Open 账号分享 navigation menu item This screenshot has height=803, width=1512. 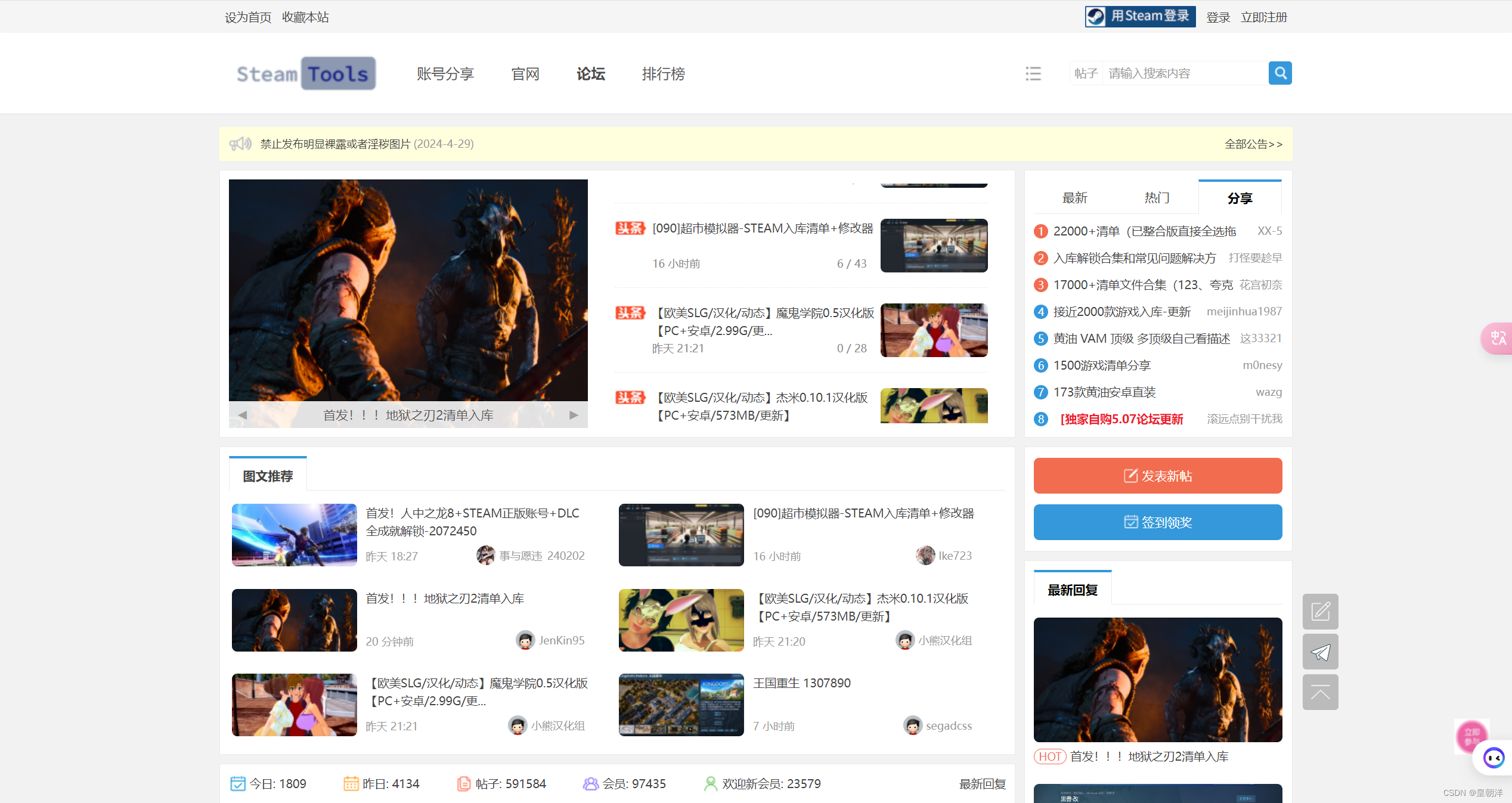445,74
